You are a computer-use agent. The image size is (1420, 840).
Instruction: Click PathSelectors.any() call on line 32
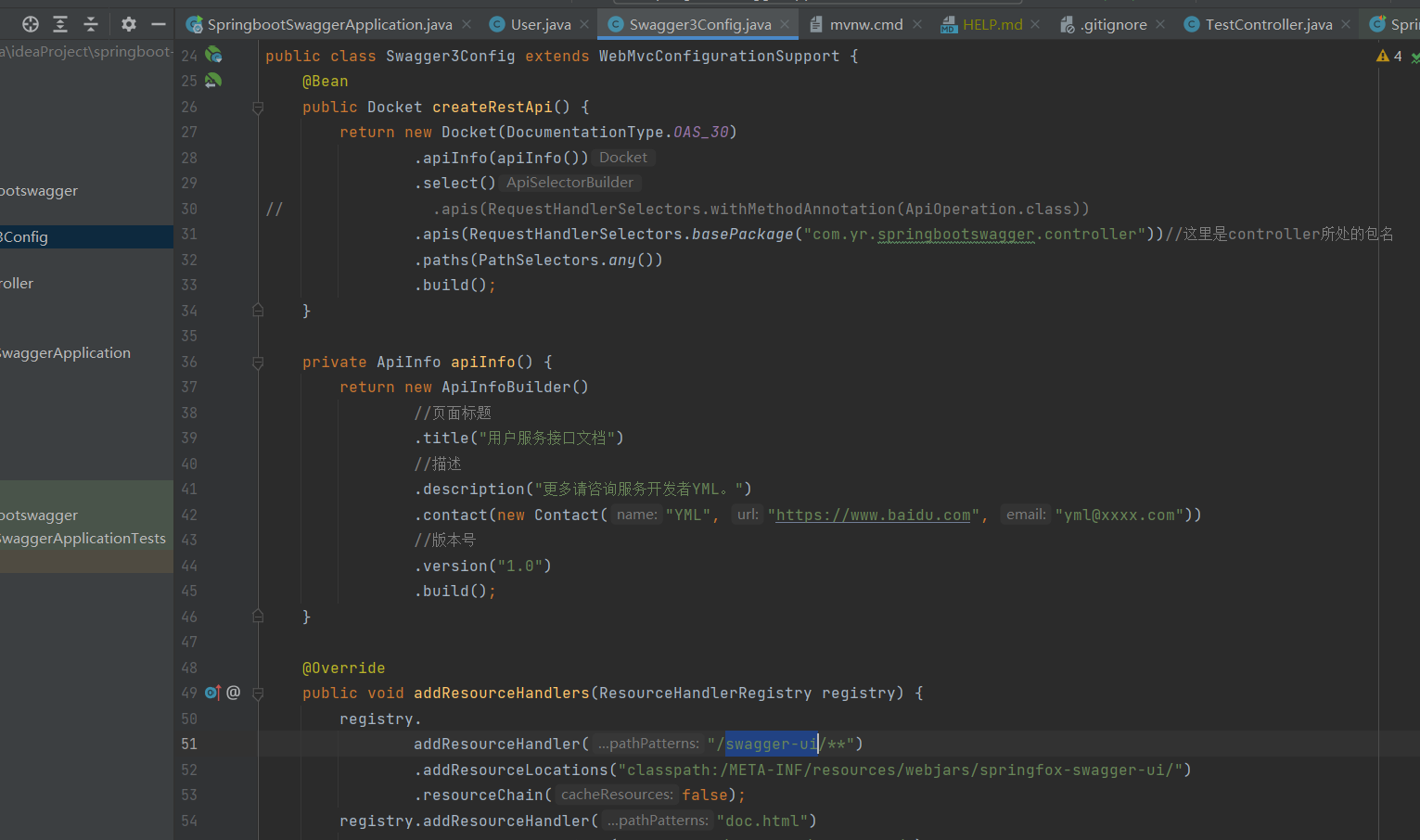[x=566, y=261]
